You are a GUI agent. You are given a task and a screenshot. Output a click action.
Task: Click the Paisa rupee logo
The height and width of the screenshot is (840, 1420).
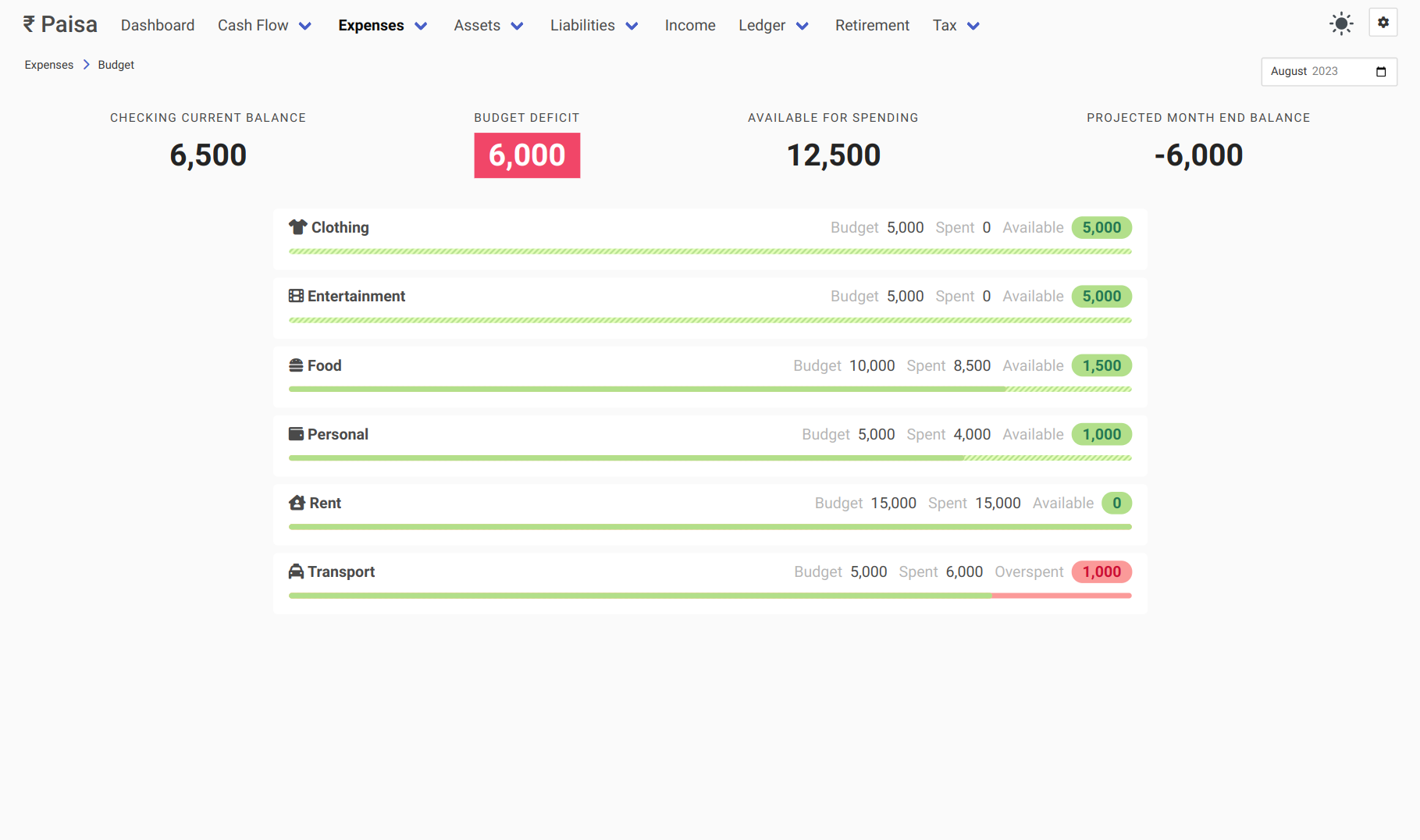click(29, 24)
